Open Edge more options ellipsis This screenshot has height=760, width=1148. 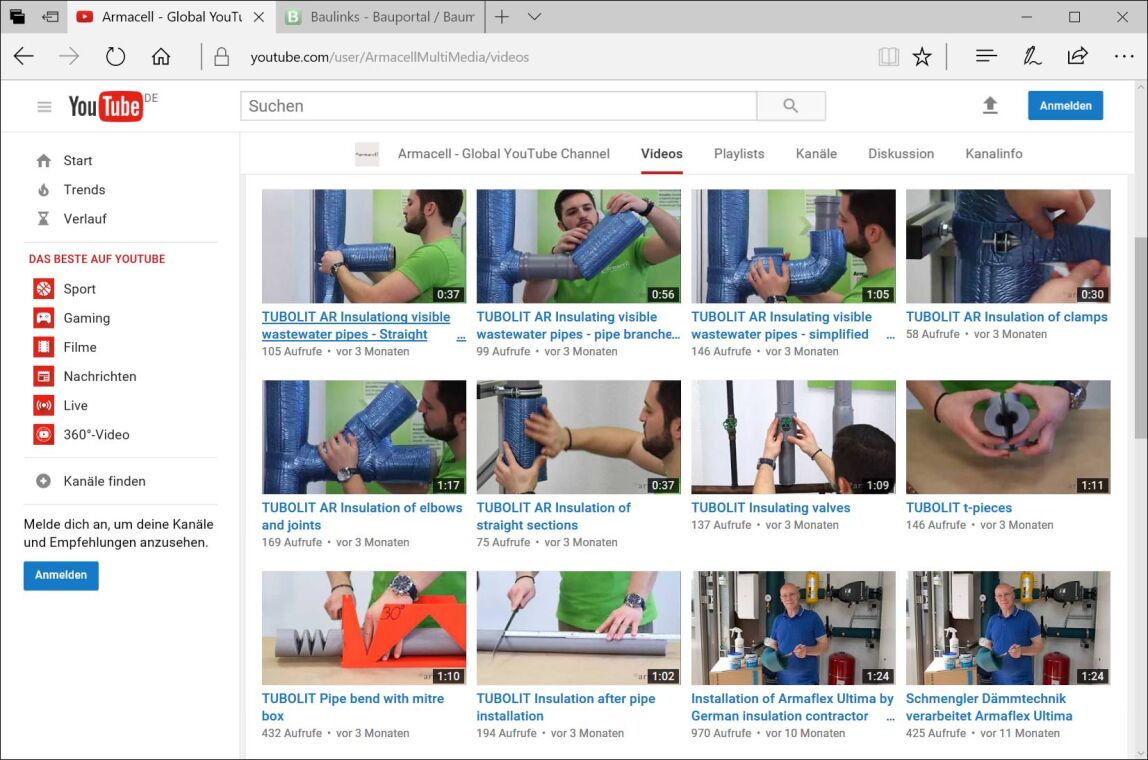(x=1124, y=56)
